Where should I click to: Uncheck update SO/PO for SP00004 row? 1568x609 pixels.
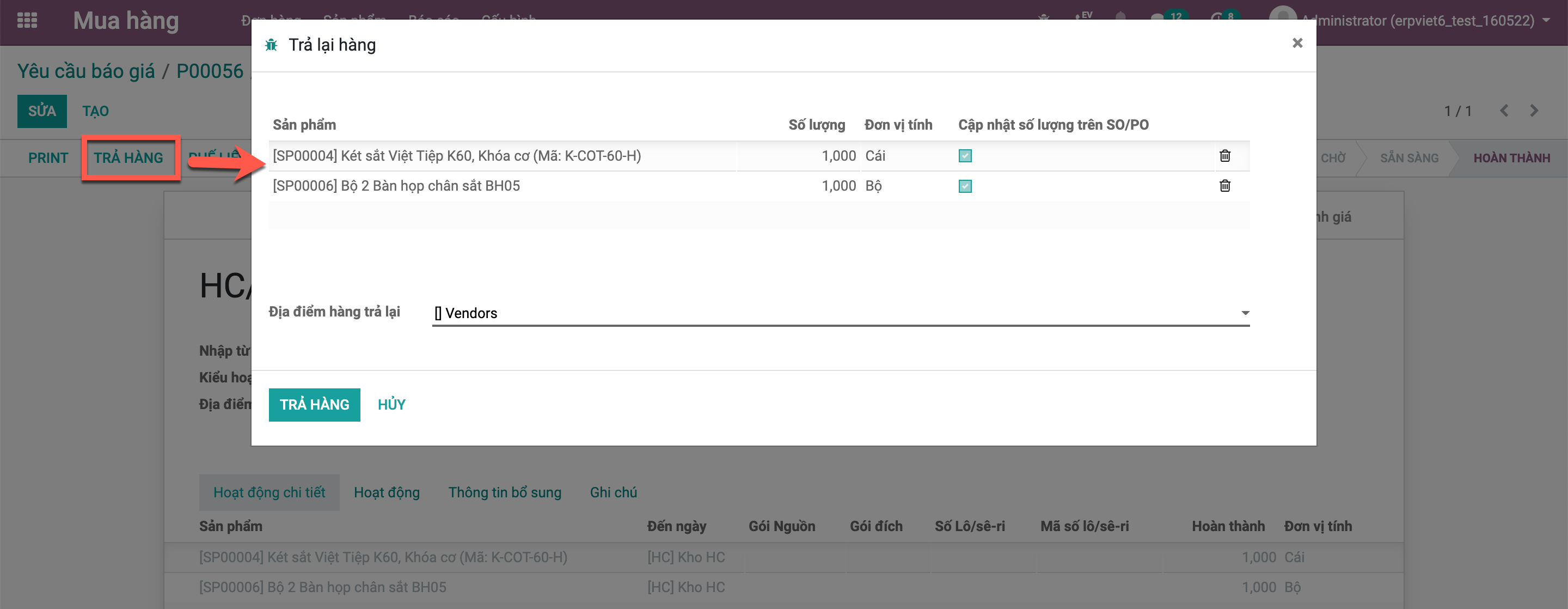[x=965, y=156]
